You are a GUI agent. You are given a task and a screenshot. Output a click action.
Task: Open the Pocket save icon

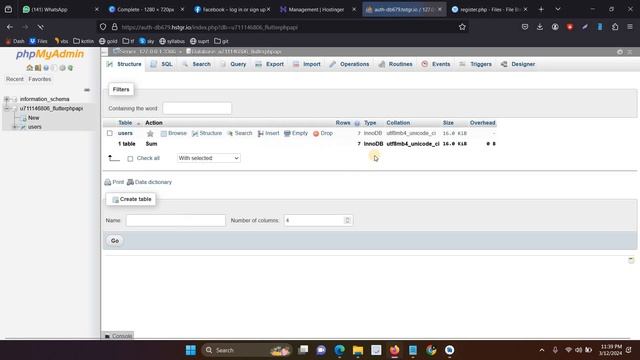pyautogui.click(x=525, y=27)
